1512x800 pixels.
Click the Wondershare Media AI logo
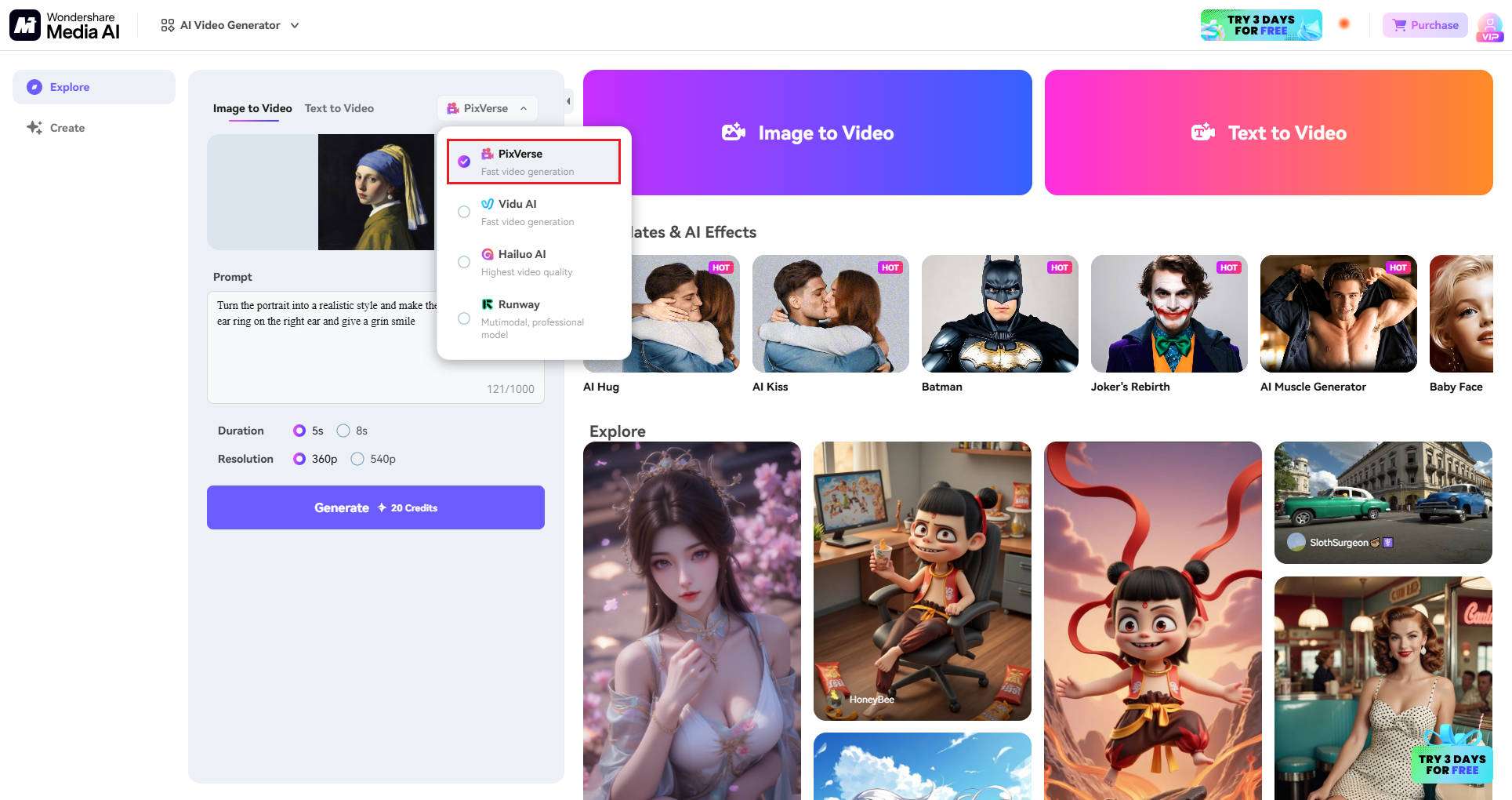pos(64,25)
